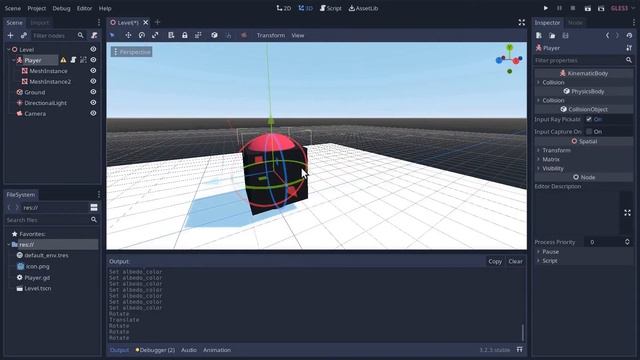The image size is (640, 360).
Task: Open the Project menu
Action: click(37, 8)
